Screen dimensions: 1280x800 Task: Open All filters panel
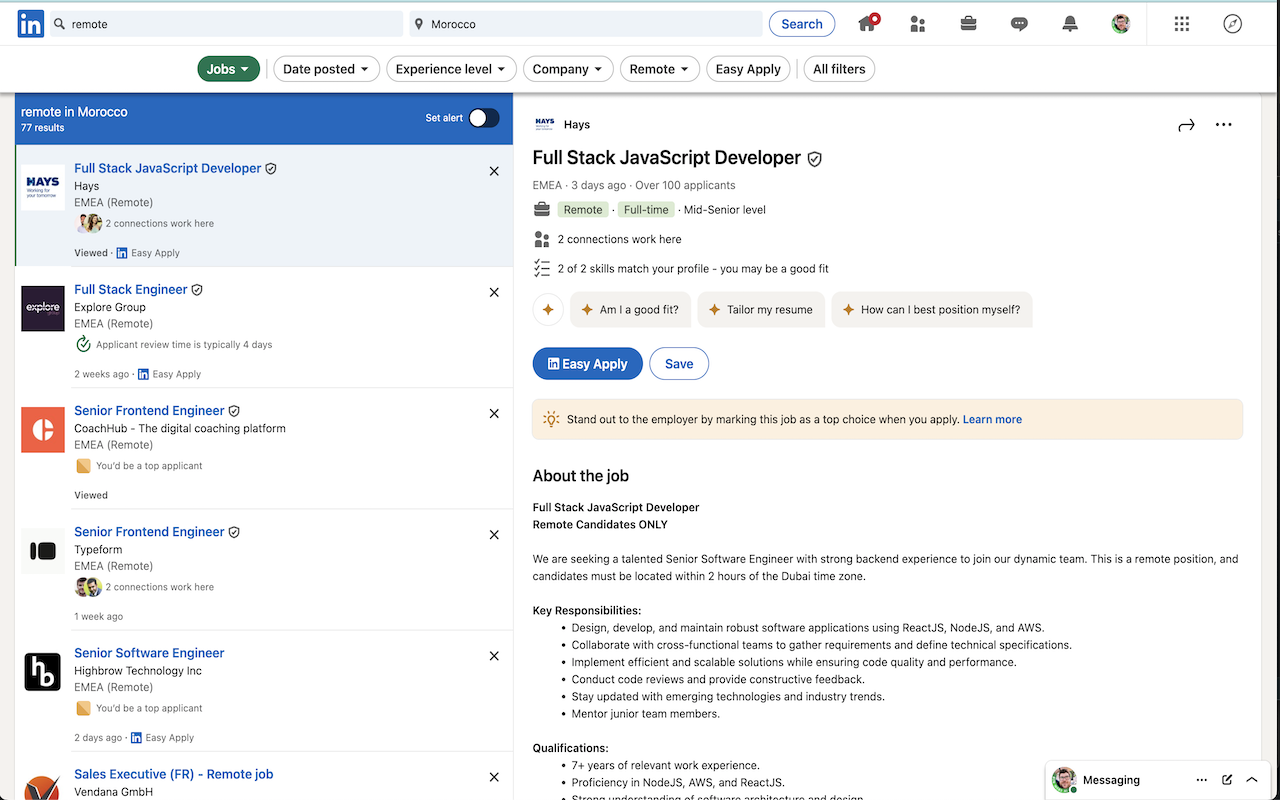pos(839,69)
